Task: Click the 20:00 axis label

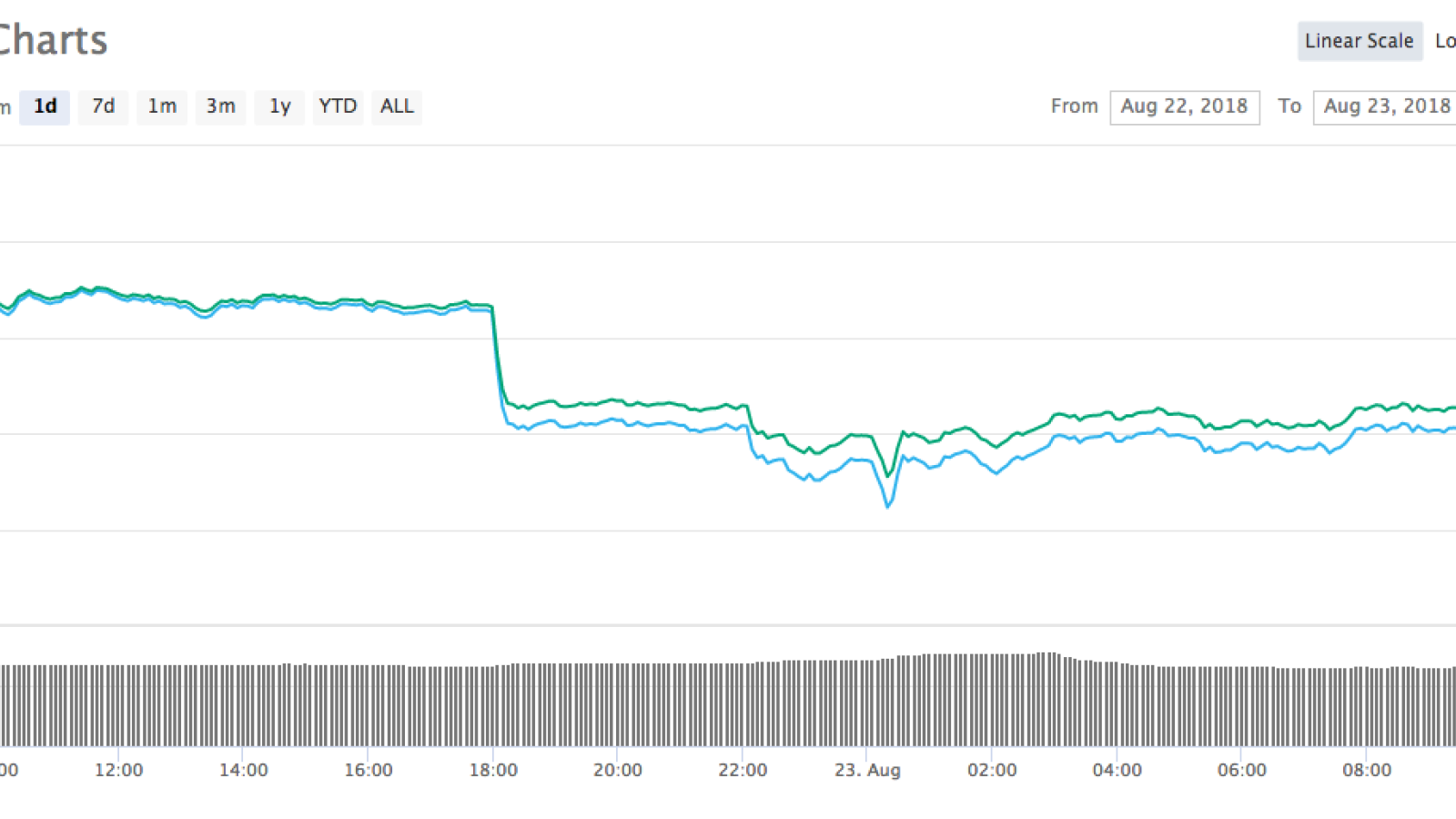Action: 618,770
